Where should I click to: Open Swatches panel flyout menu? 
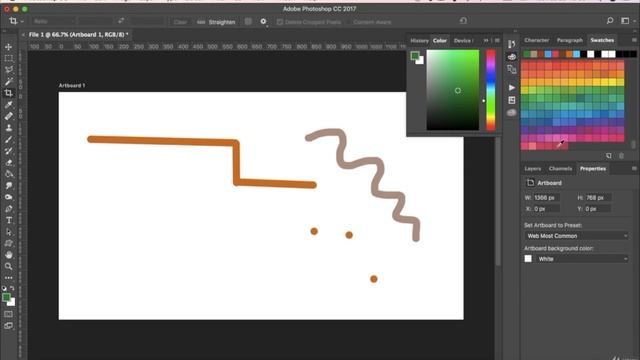click(x=634, y=40)
